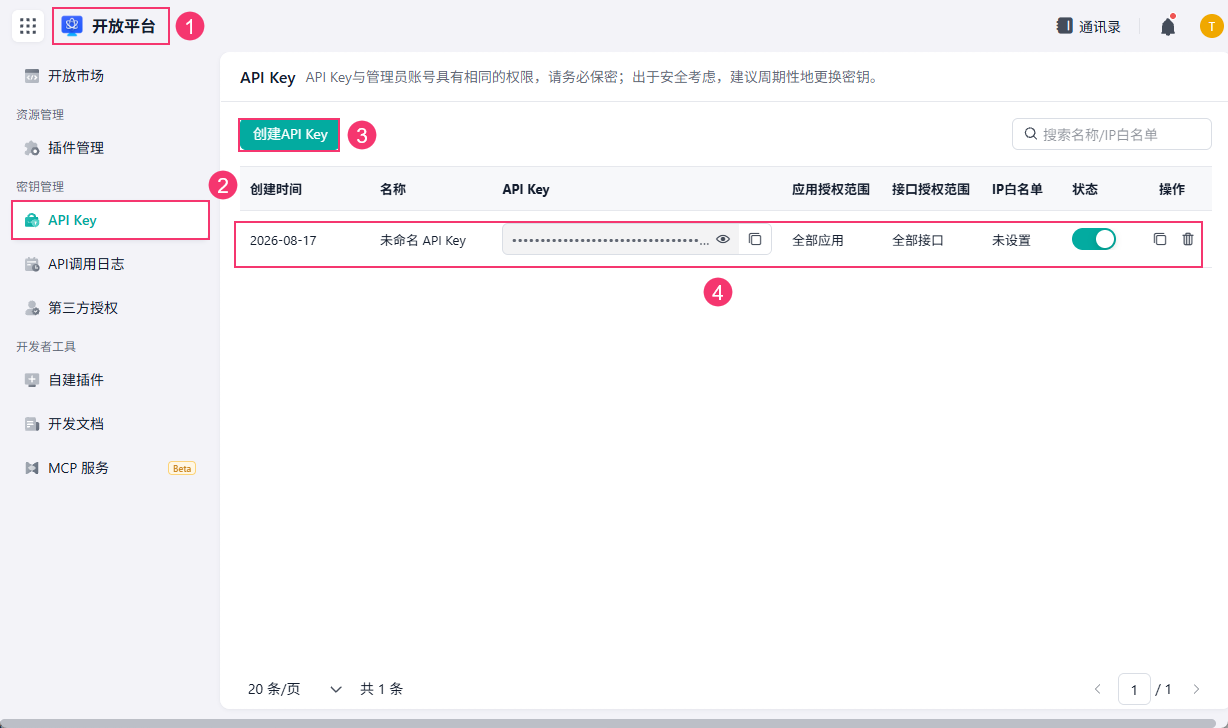Click the 名称 column header
Image resolution: width=1228 pixels, height=728 pixels.
click(x=393, y=189)
